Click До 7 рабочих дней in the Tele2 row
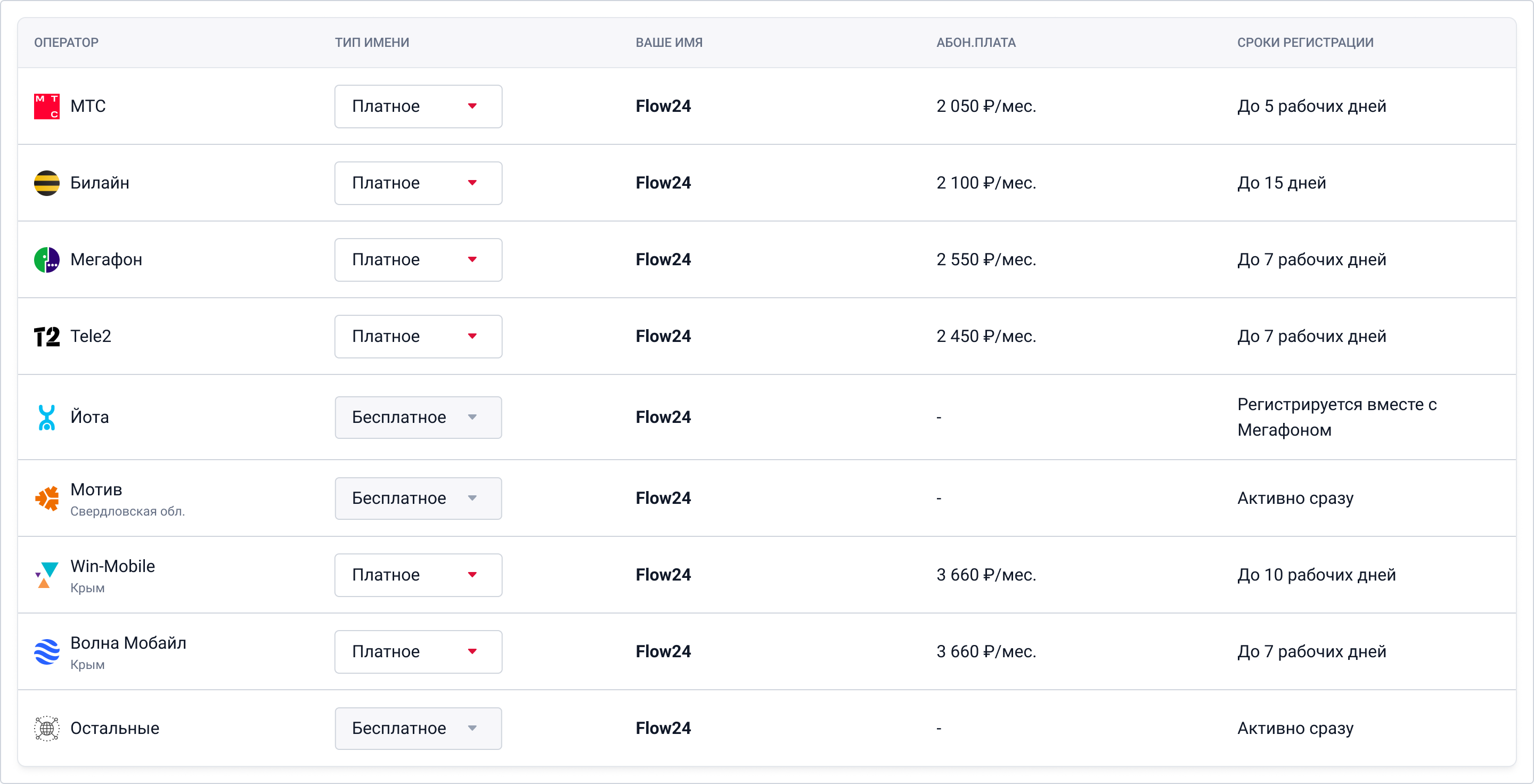Image resolution: width=1534 pixels, height=784 pixels. (1311, 337)
